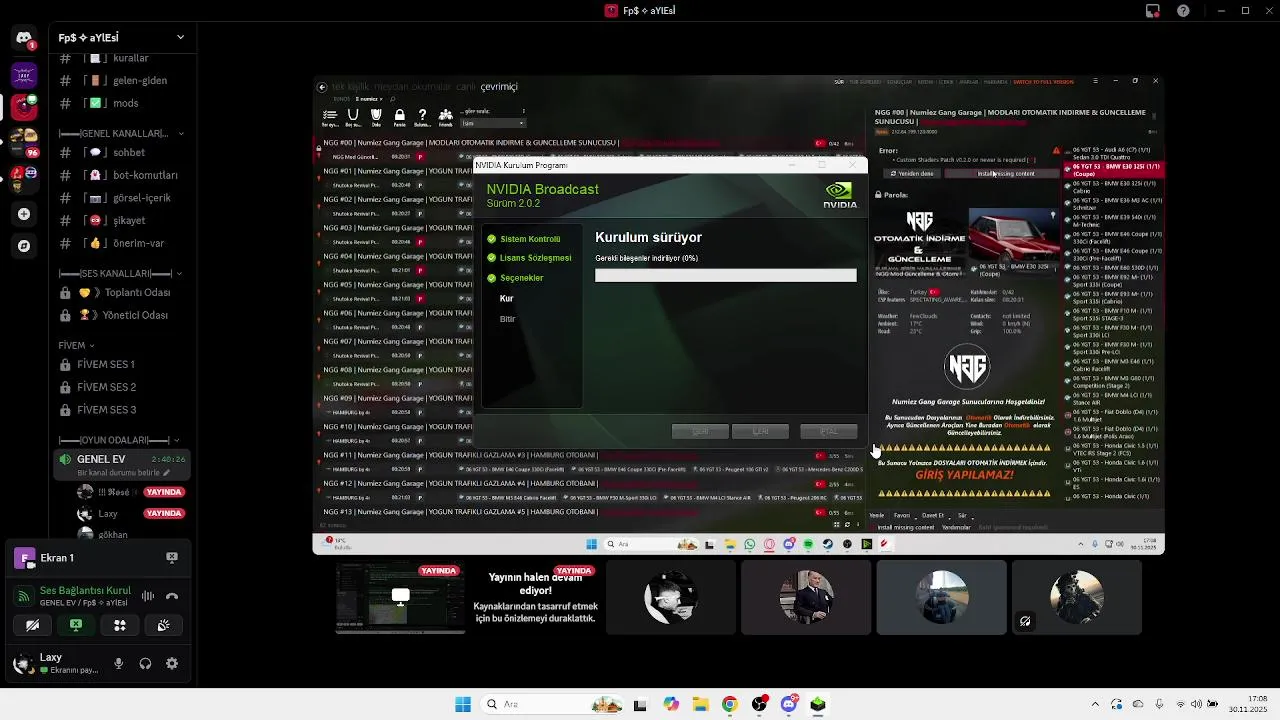Open activities launcher button
This screenshot has width=1280, height=720.
pyautogui.click(x=120, y=625)
